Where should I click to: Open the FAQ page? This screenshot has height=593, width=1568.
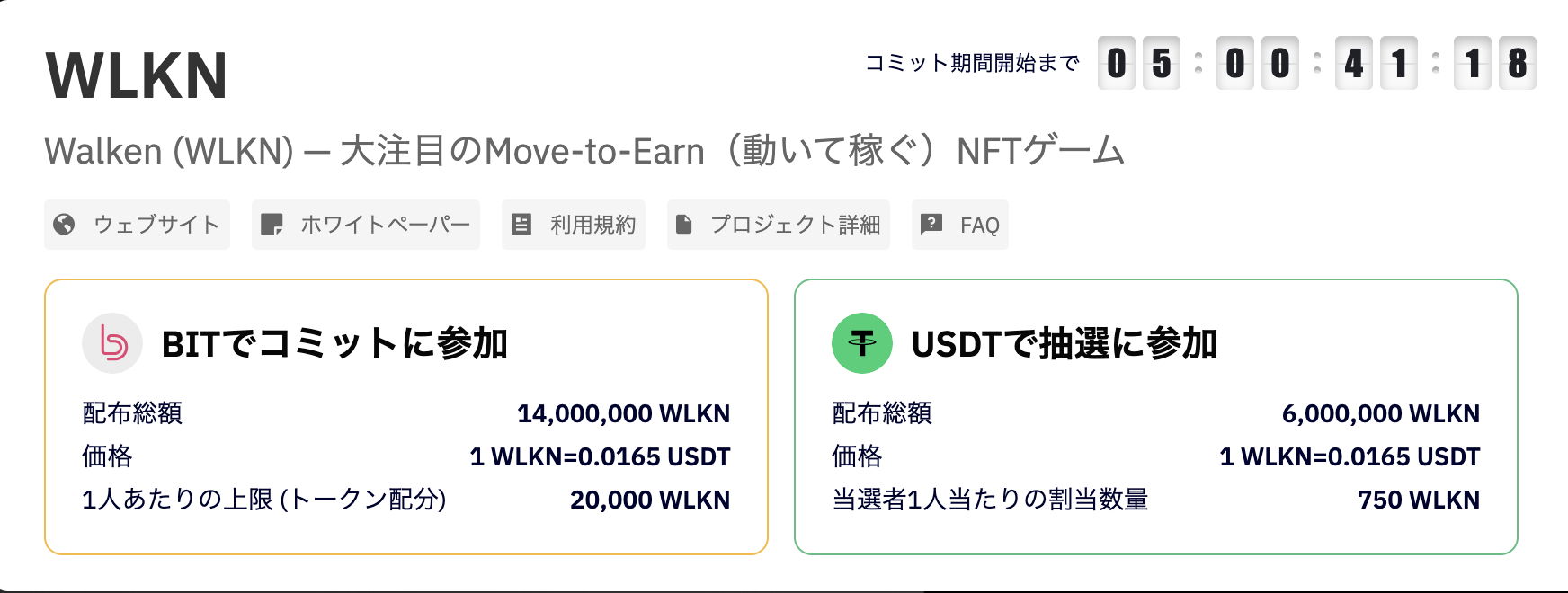[x=960, y=225]
